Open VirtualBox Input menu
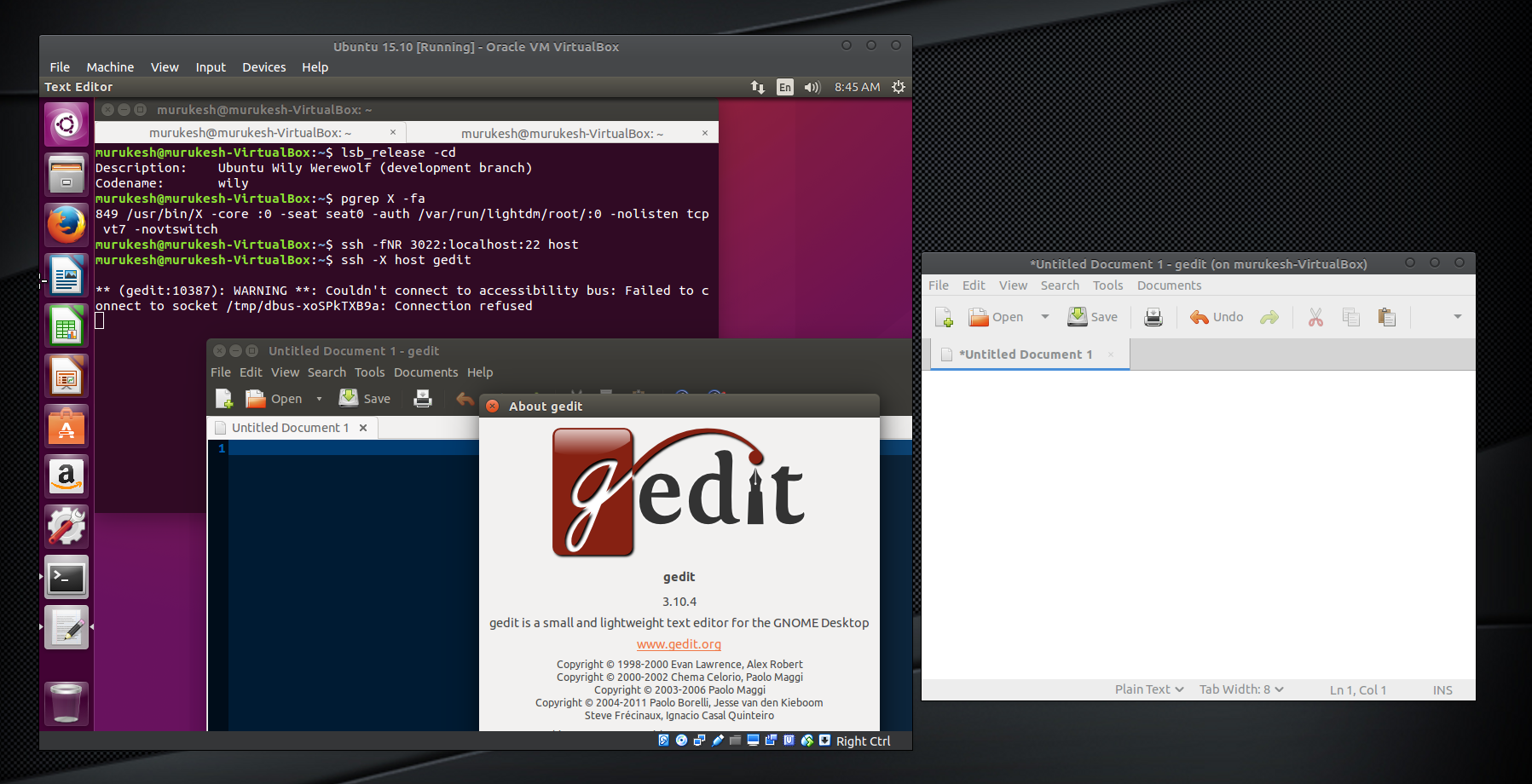This screenshot has width=1532, height=784. point(211,67)
